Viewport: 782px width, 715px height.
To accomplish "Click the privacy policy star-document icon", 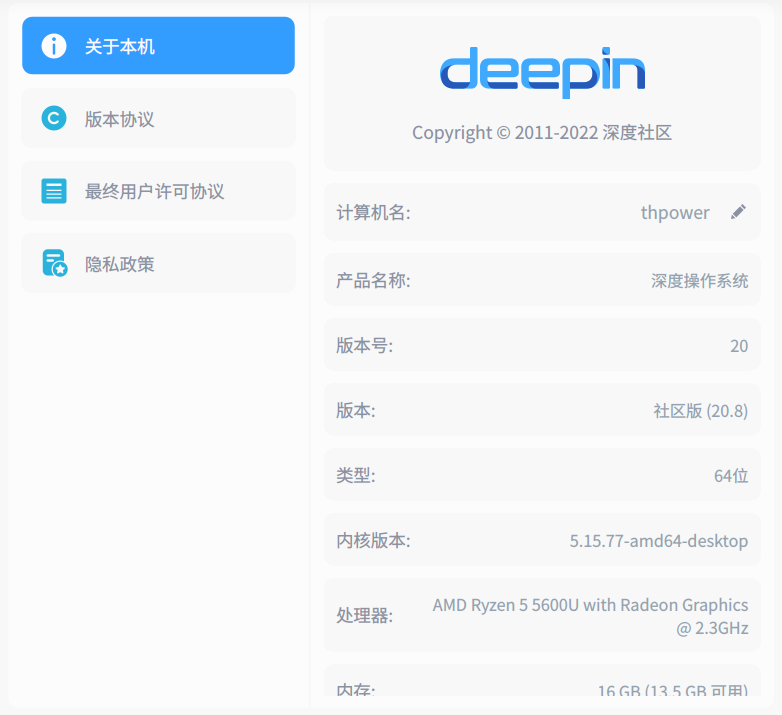I will point(55,263).
